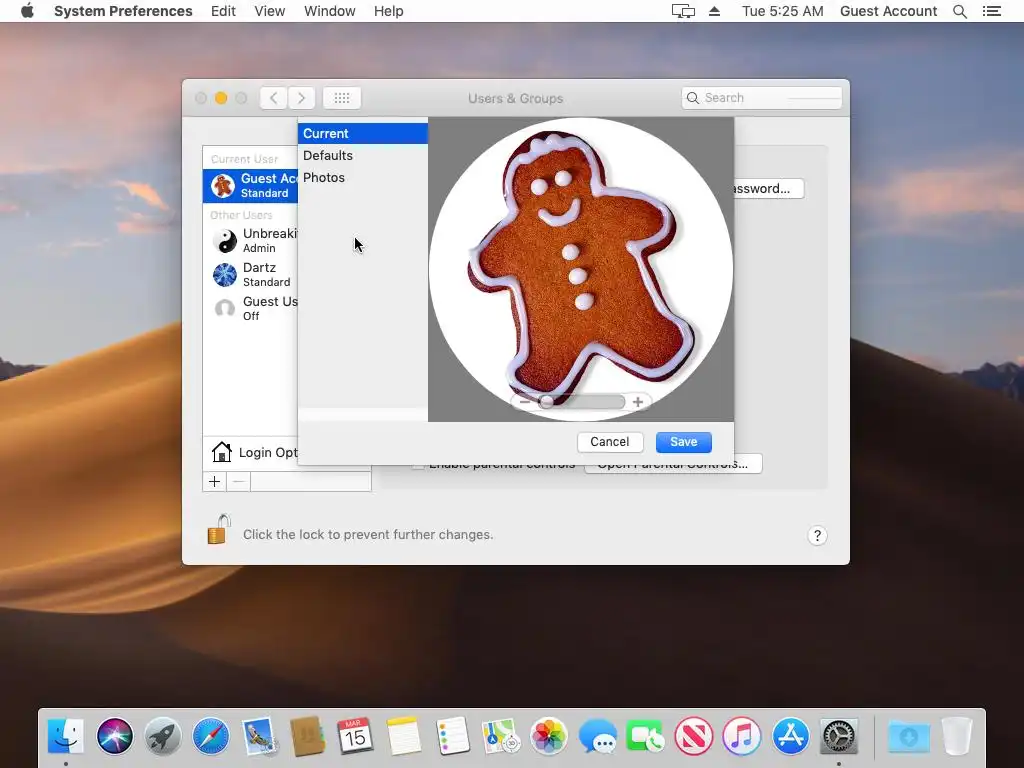Screen dimensions: 1024x768
Task: Open Finder from the Dock
Action: coord(66,736)
